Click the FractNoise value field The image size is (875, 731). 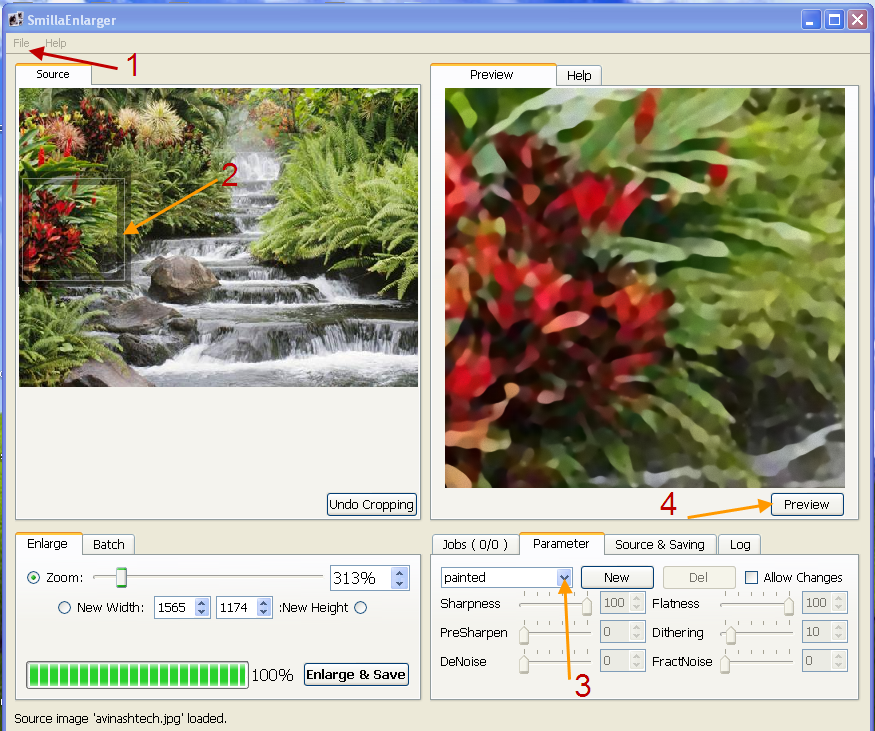(816, 661)
